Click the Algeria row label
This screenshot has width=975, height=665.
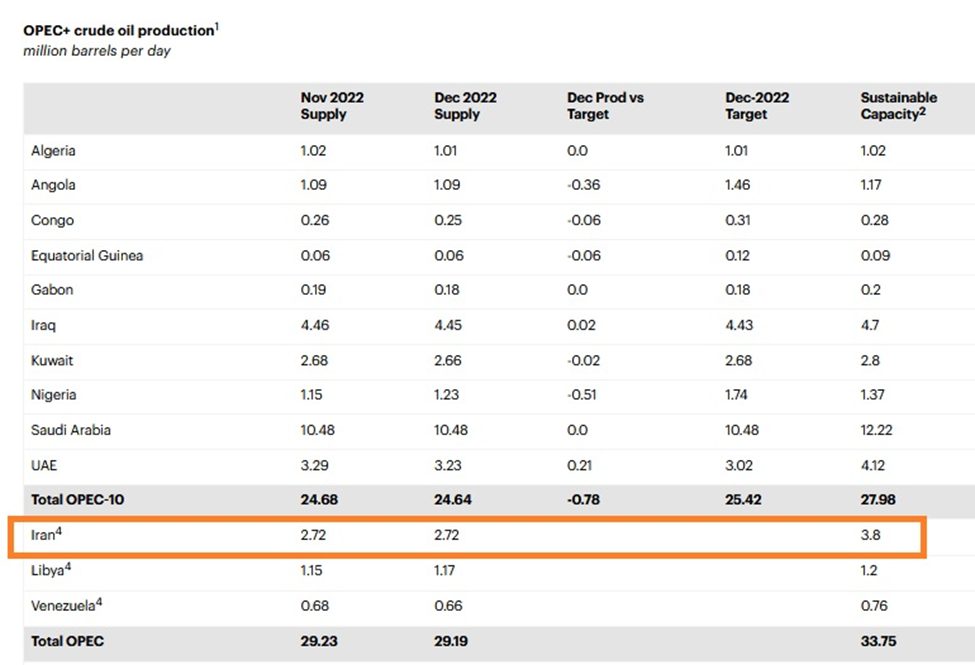(53, 151)
